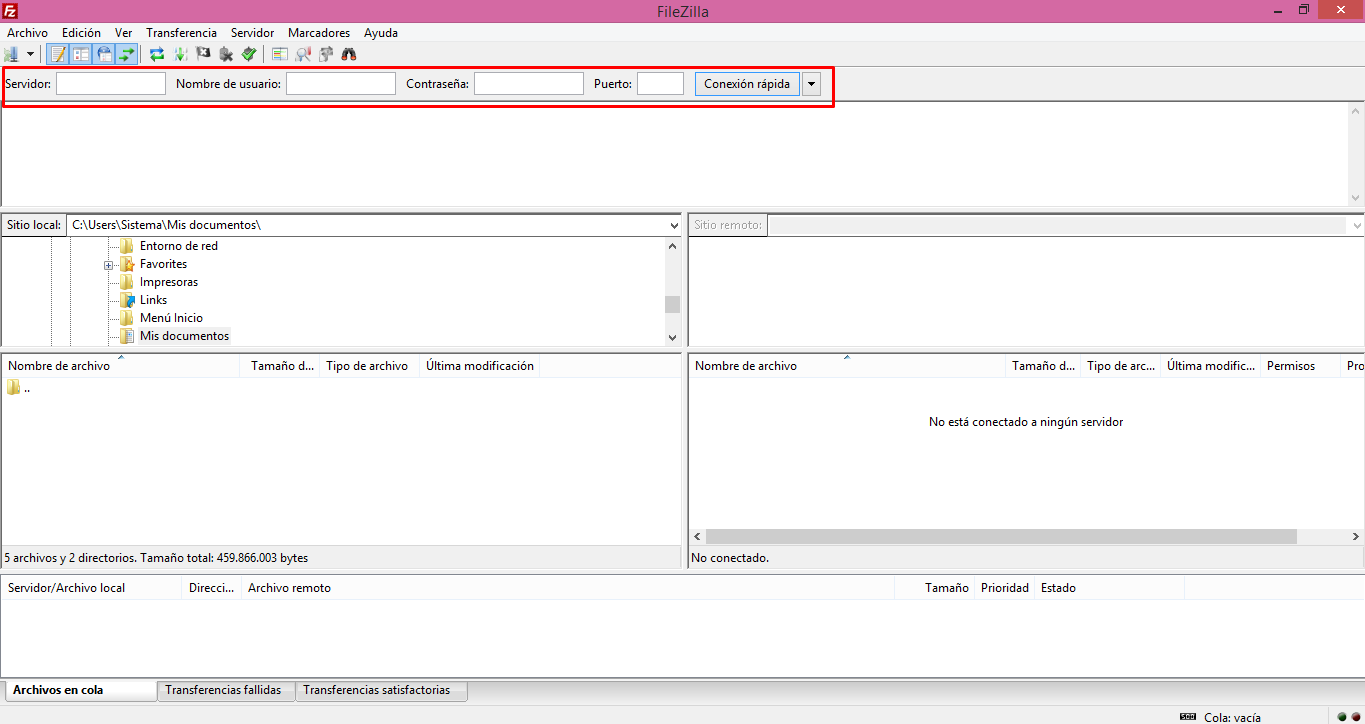Open the Transferencia menu
1365x724 pixels.
(x=181, y=33)
